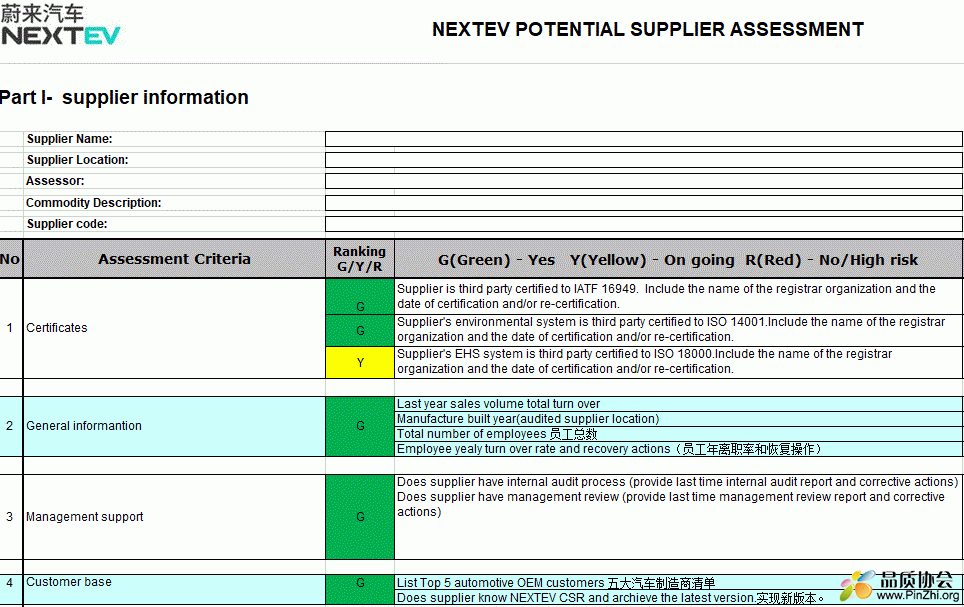Viewport: 964px width, 607px height.
Task: Click the 'No' column header
Action: click(x=10, y=259)
